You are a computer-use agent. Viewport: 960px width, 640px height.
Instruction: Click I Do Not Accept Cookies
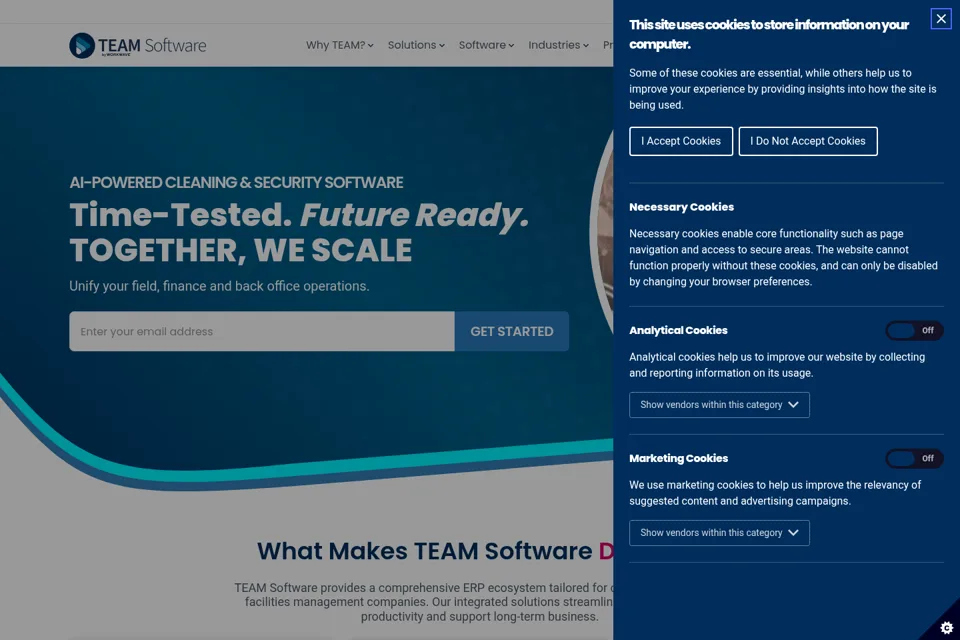coord(808,141)
